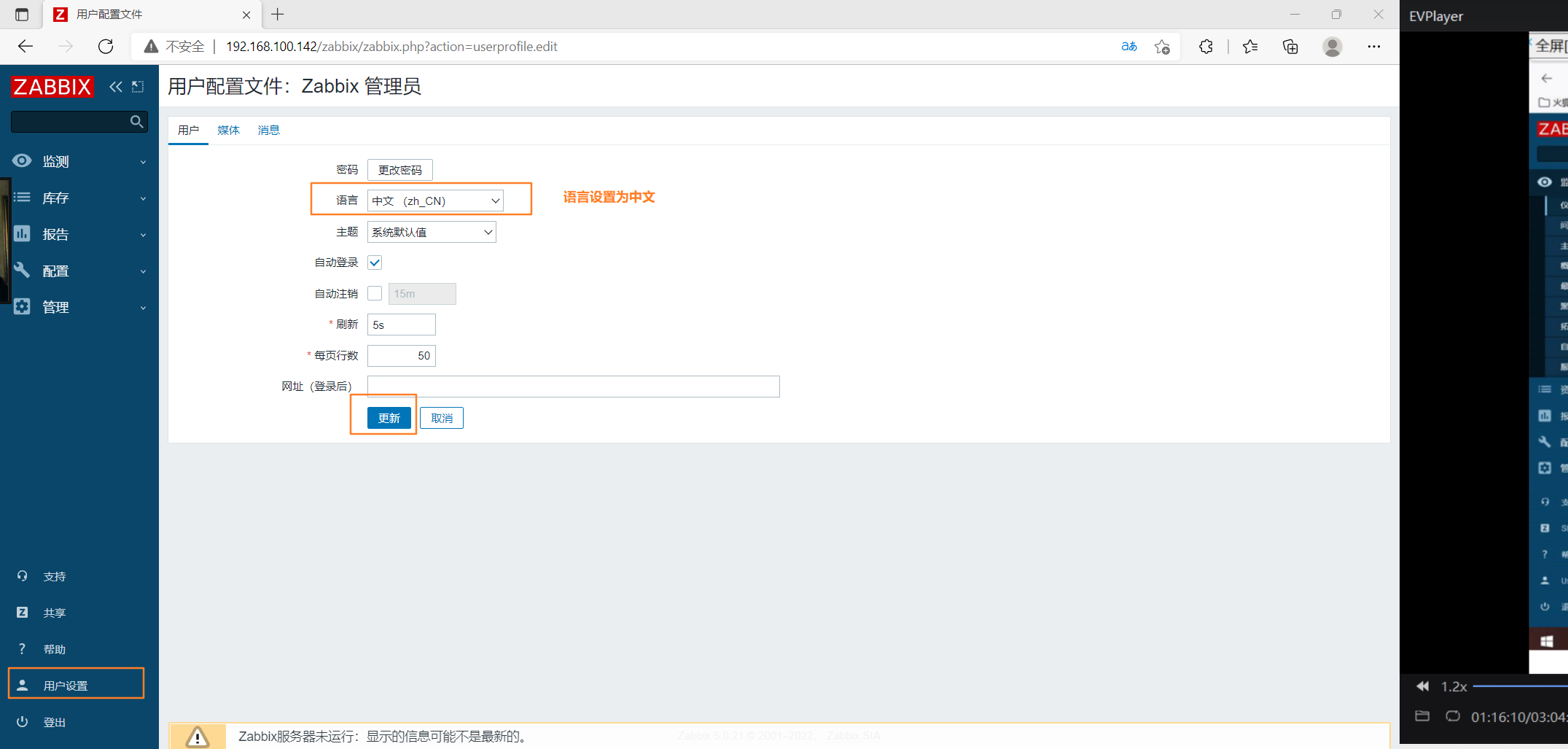The width and height of the screenshot is (1568, 749).
Task: Switch to the 消息 tab
Action: (268, 130)
